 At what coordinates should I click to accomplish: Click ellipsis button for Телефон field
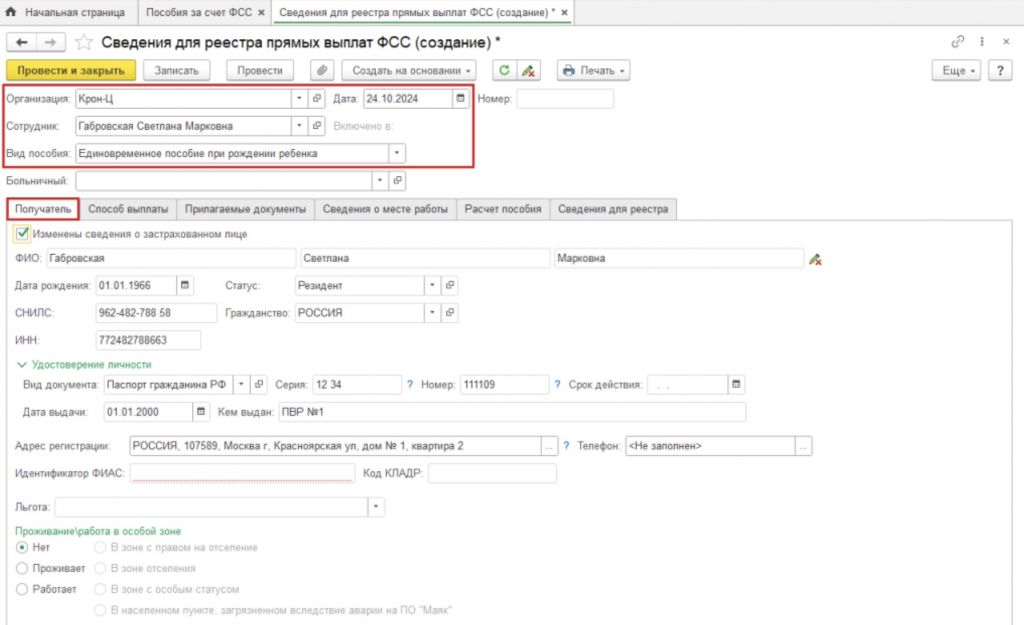click(x=803, y=446)
